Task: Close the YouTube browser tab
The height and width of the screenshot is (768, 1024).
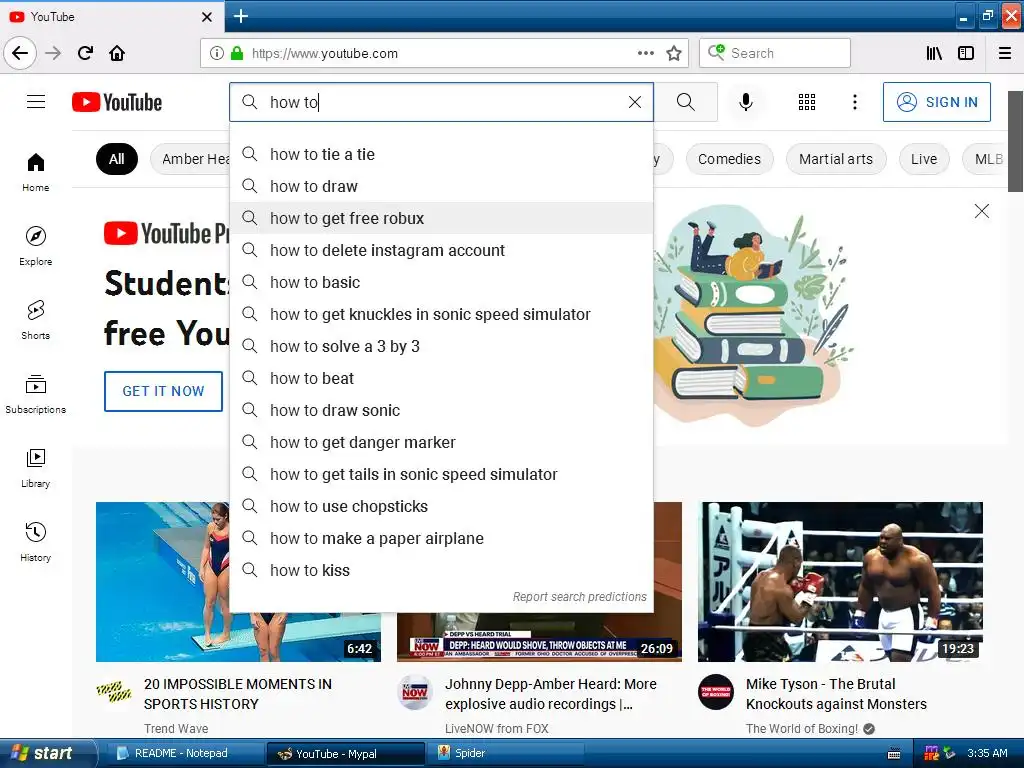Action: tap(206, 17)
